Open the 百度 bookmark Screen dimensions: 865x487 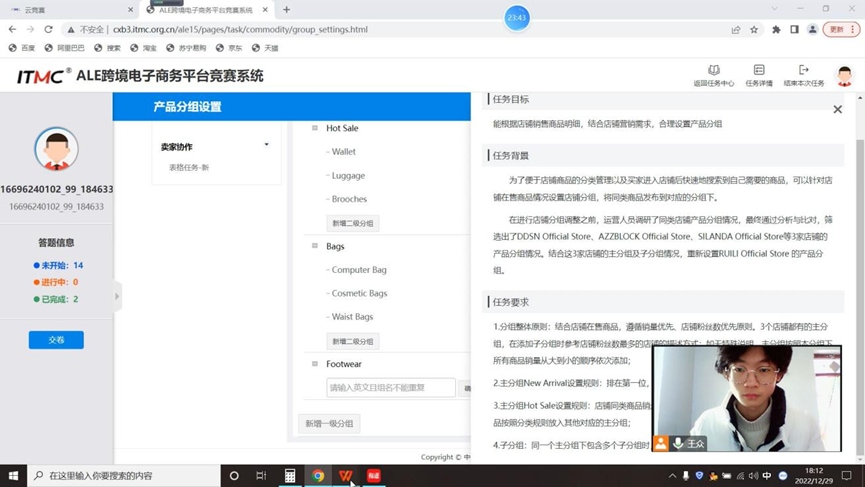pos(22,48)
